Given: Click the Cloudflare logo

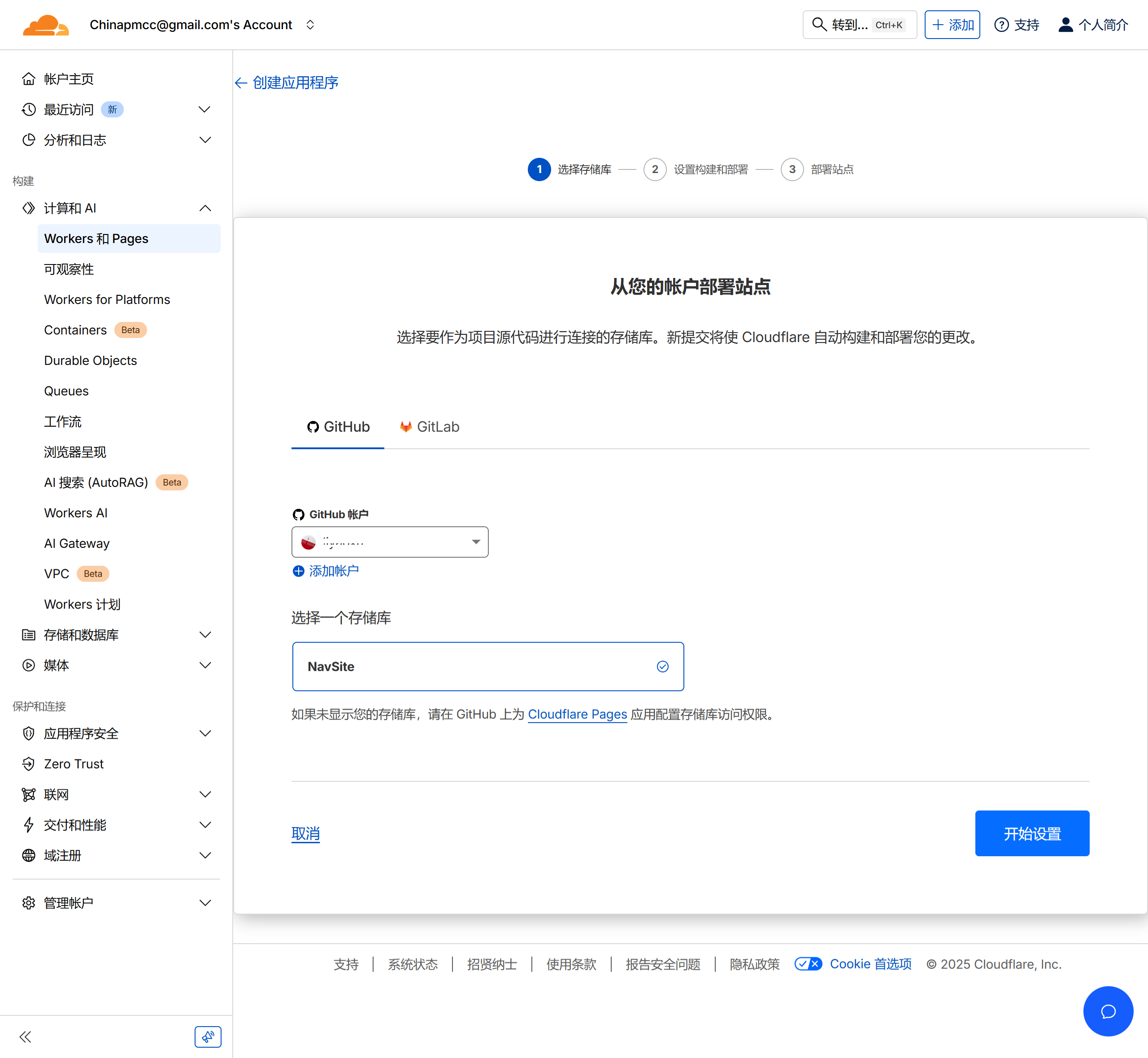Looking at the screenshot, I should (x=46, y=25).
